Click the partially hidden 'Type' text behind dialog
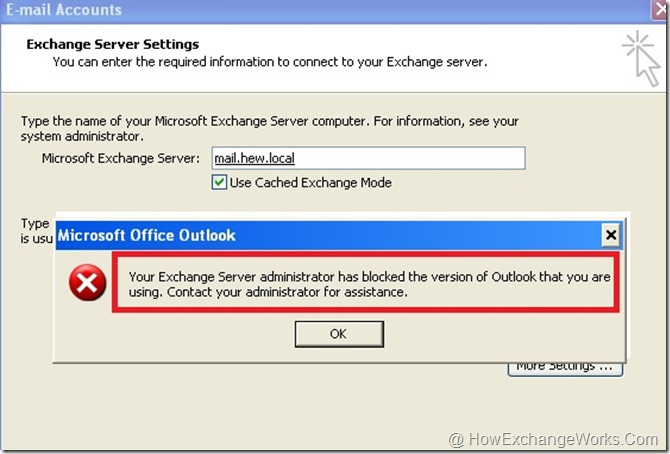This screenshot has height=454, width=670. click(x=34, y=224)
